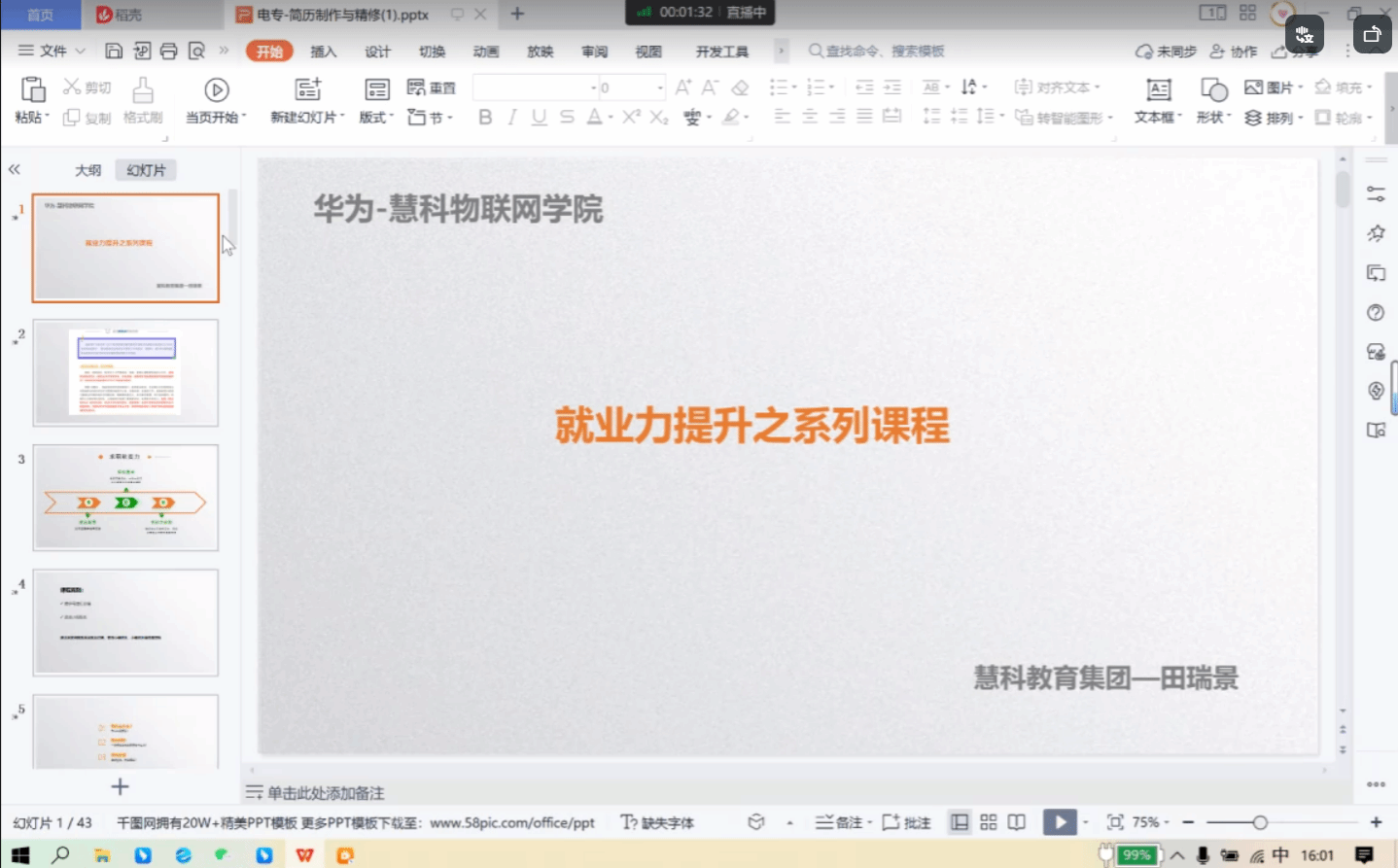
Task: Open the Arrange (排列) dropdown
Action: tap(1274, 118)
